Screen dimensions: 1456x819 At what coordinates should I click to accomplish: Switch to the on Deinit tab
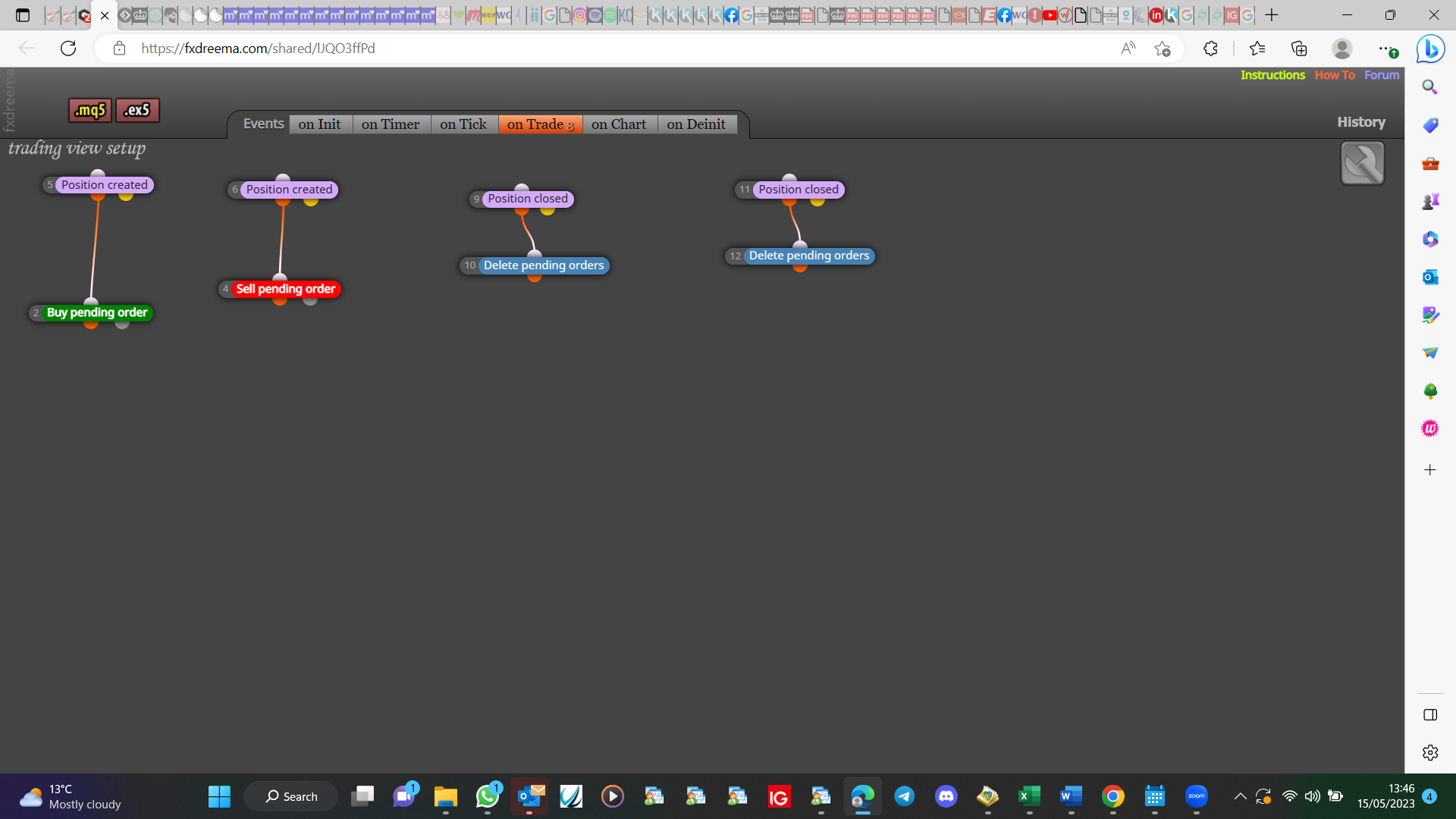pos(696,124)
